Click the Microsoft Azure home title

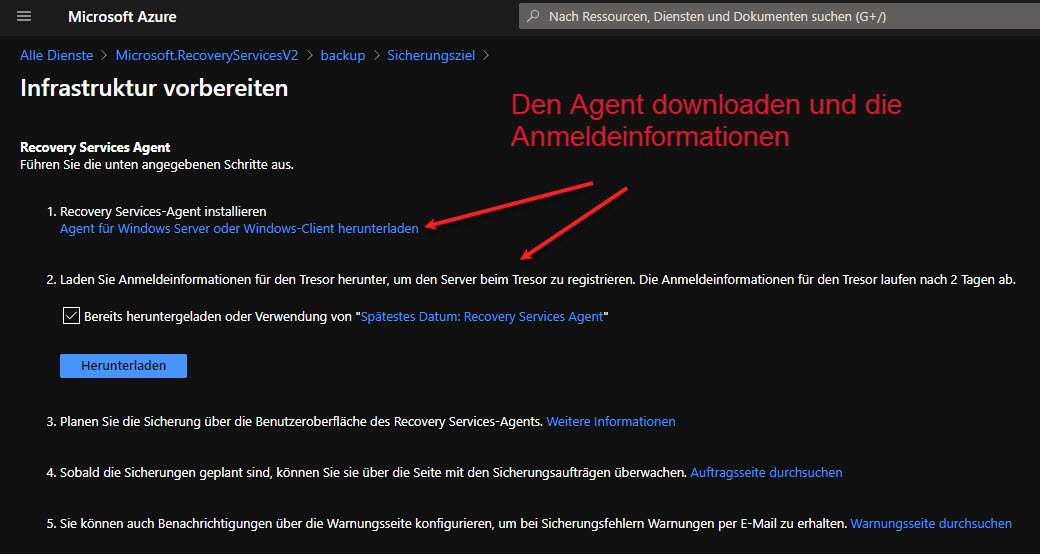122,17
